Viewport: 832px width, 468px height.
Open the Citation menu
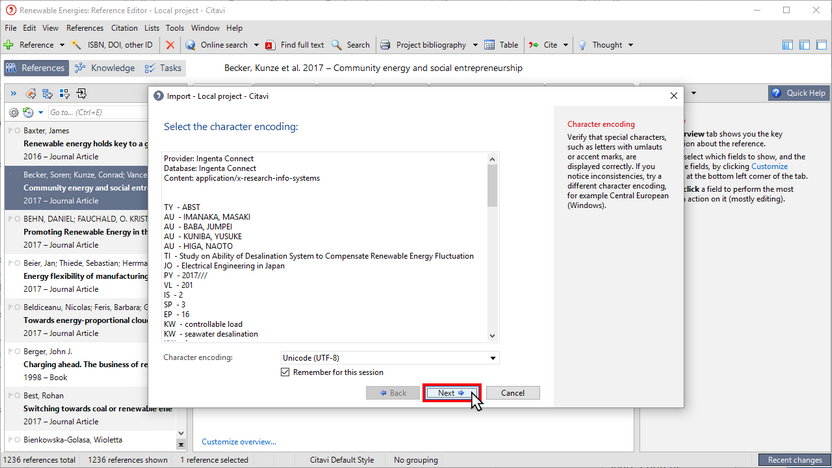pos(124,28)
